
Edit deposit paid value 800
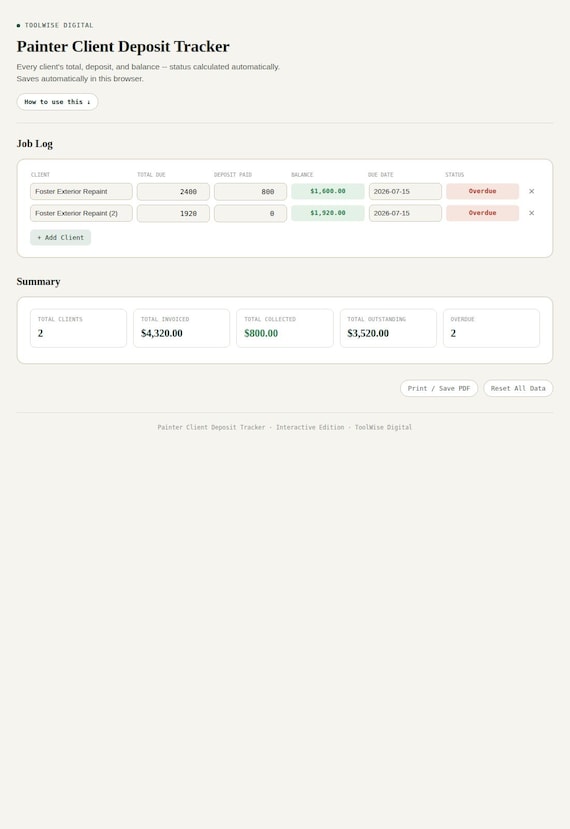251,191
